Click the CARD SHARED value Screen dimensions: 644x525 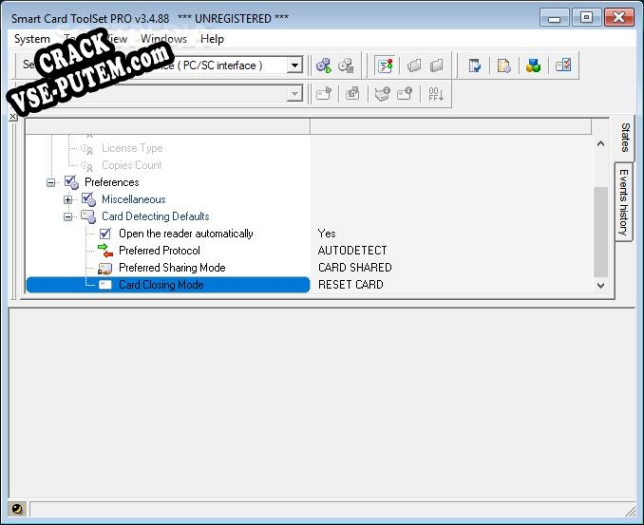point(355,268)
